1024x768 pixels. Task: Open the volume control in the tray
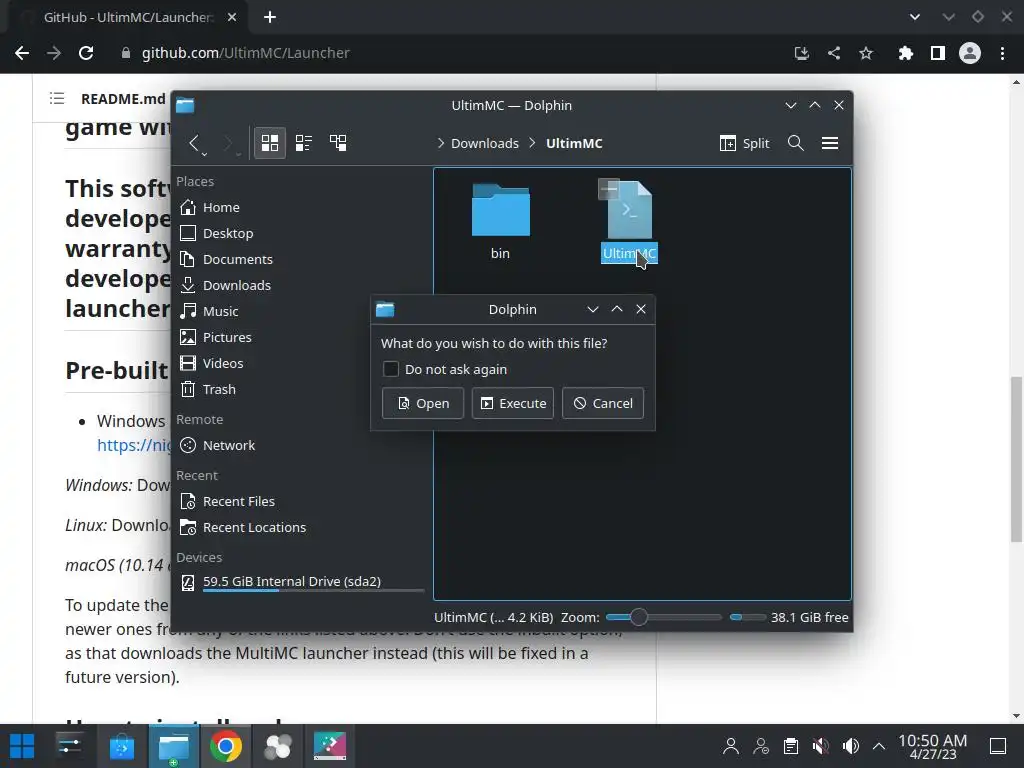coord(850,746)
